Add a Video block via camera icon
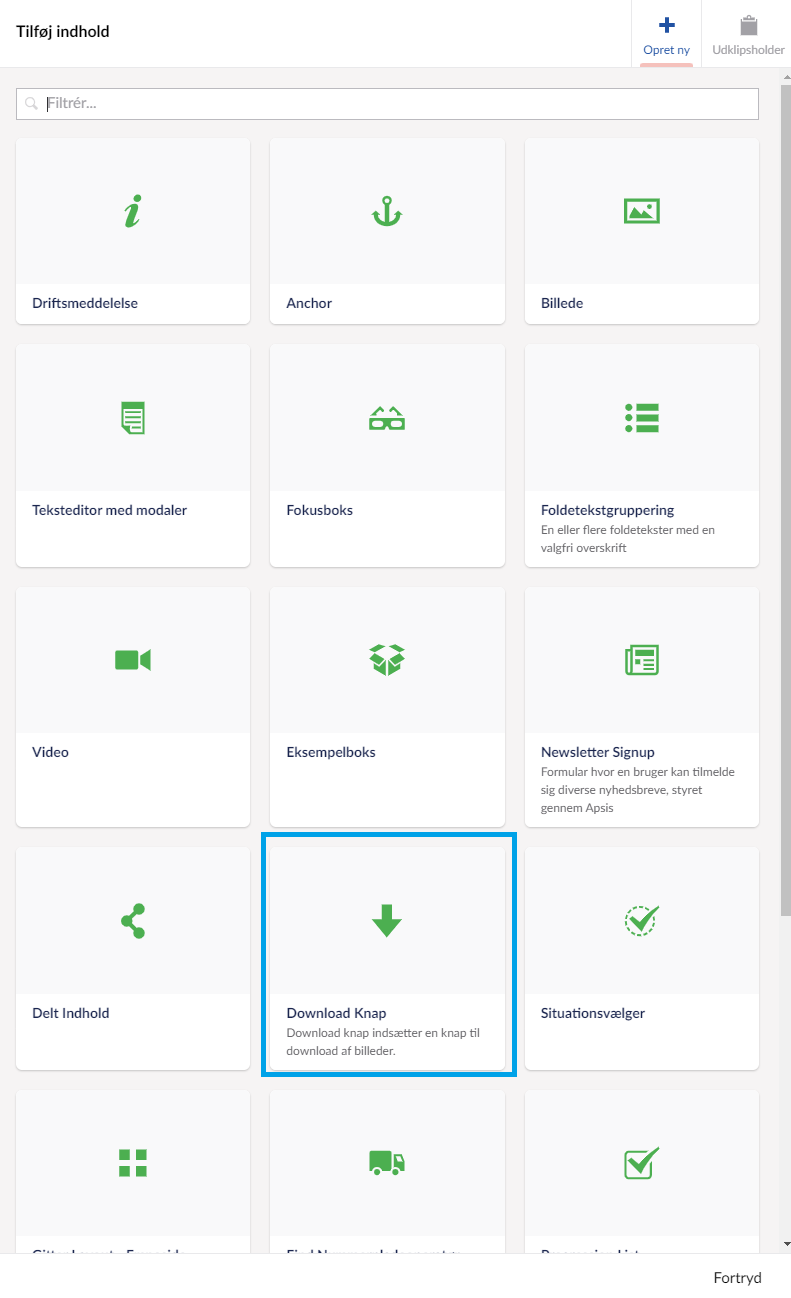791x1298 pixels. pyautogui.click(x=133, y=660)
